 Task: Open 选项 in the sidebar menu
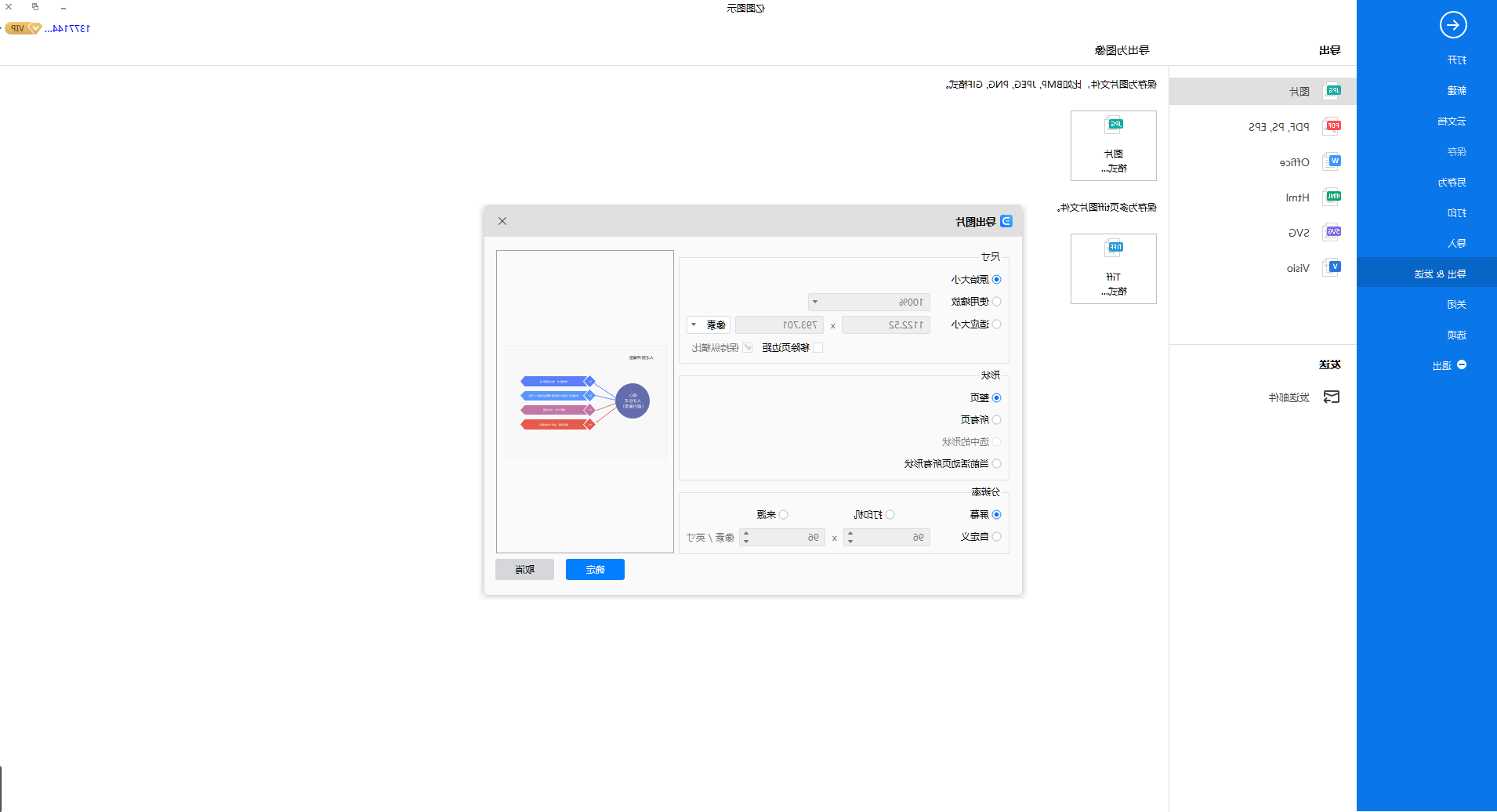pos(1457,335)
